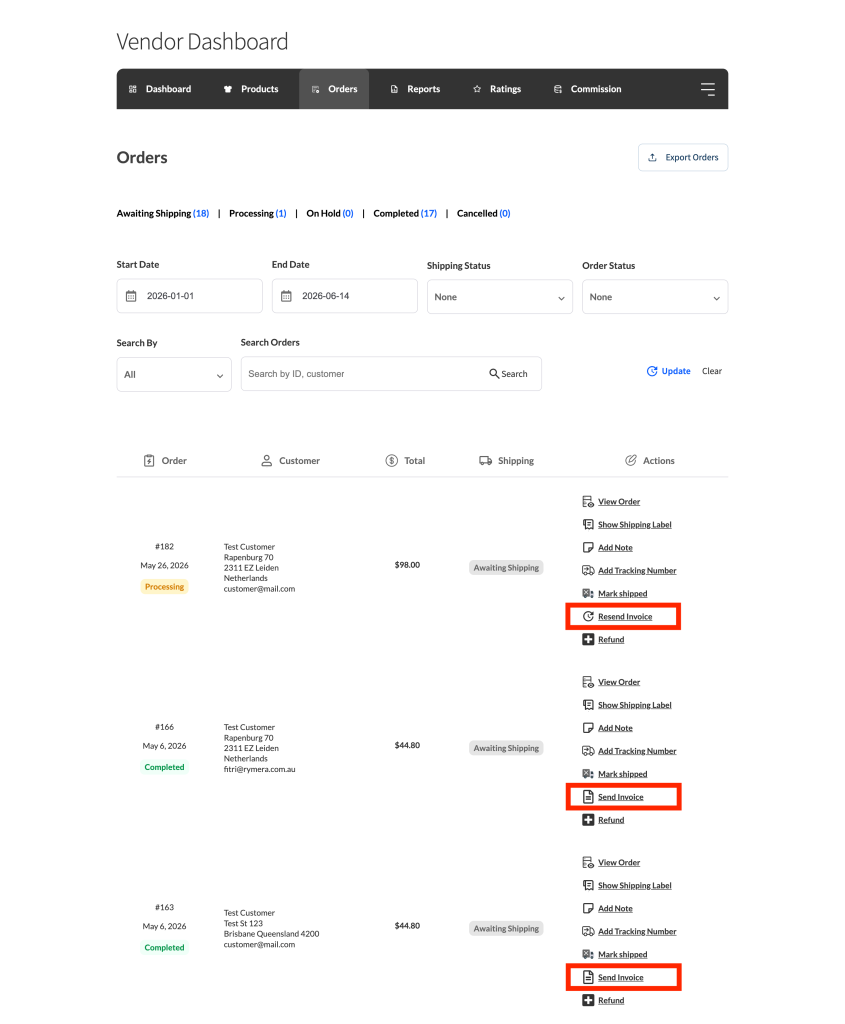Click the Ratings star icon
This screenshot has height=1024, width=845.
[x=477, y=89]
